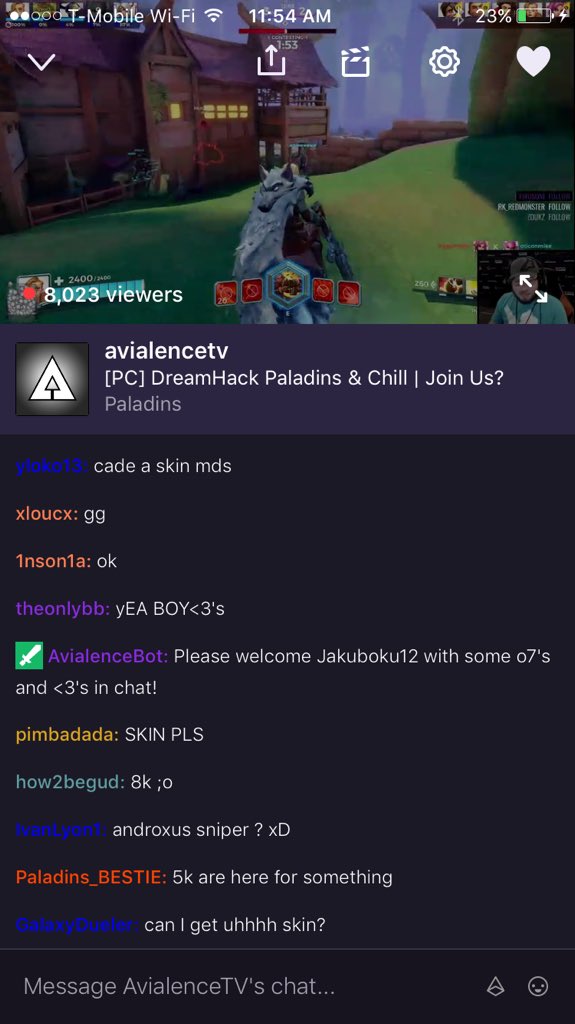
Task: Open the bits icon in chat box
Action: 495,986
